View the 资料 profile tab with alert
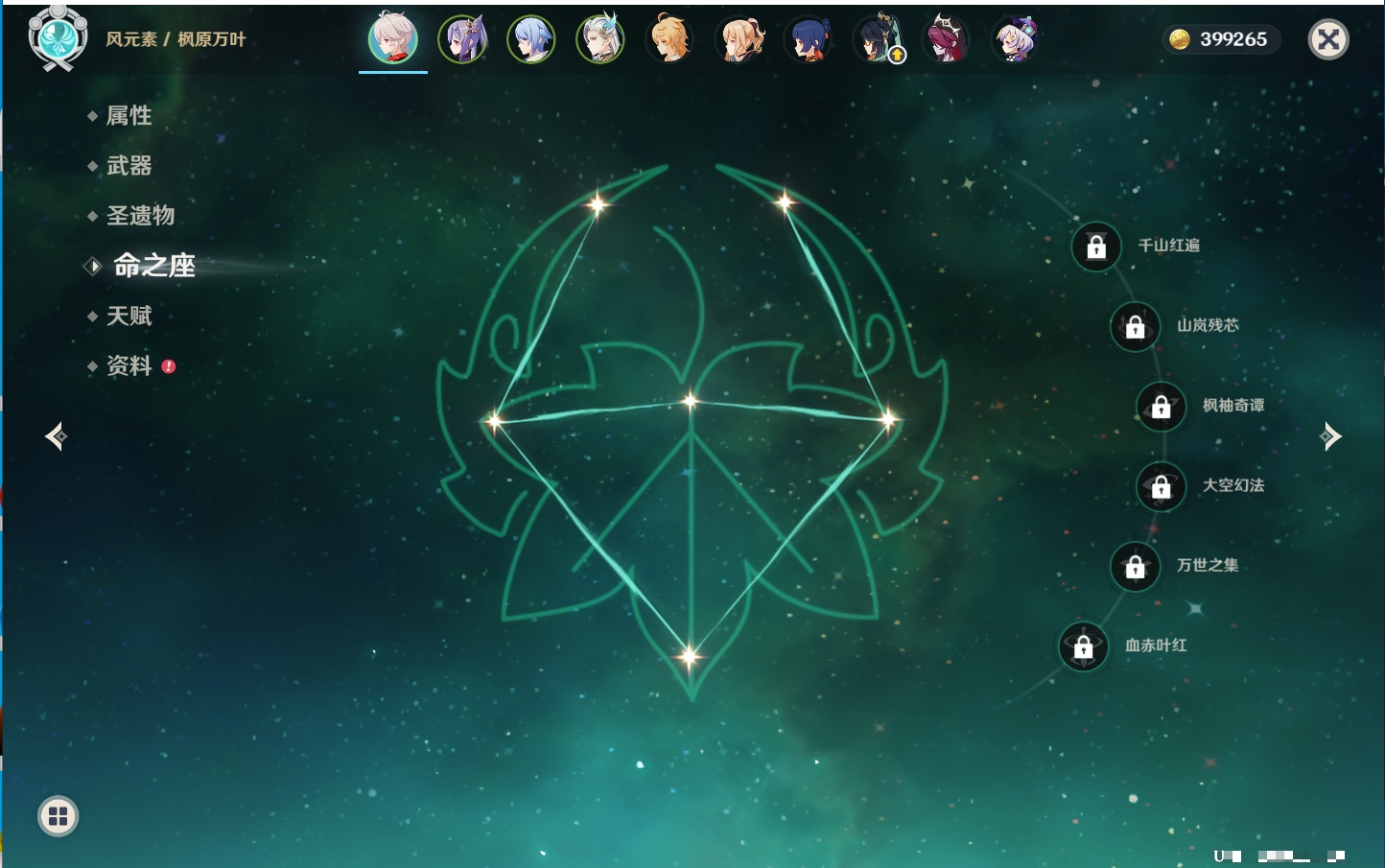Viewport: 1385px width, 868px height. (x=129, y=366)
